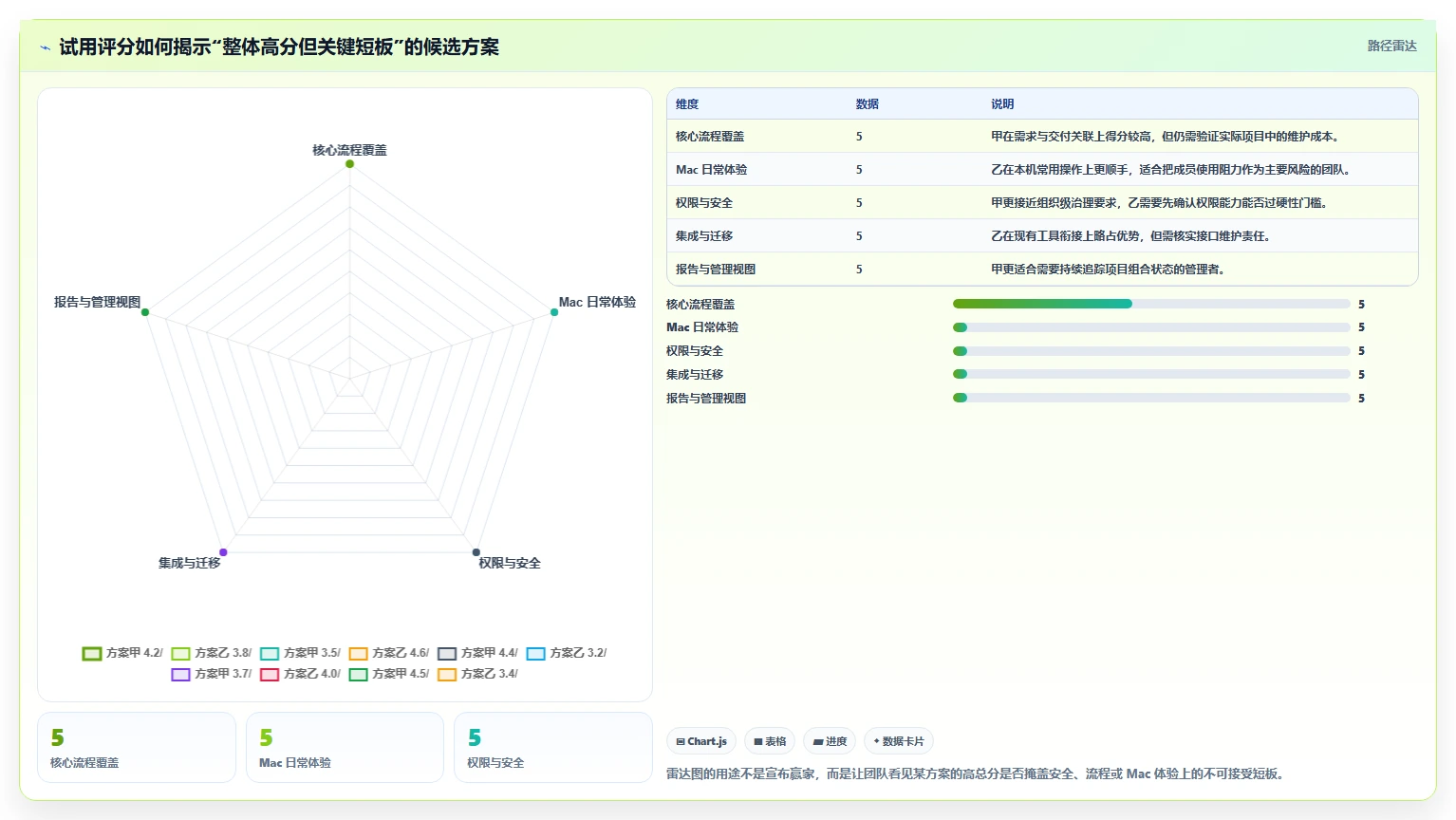1456x820 pixels.
Task: Click the 集成与迁移 radar axis label
Action: click(x=189, y=563)
